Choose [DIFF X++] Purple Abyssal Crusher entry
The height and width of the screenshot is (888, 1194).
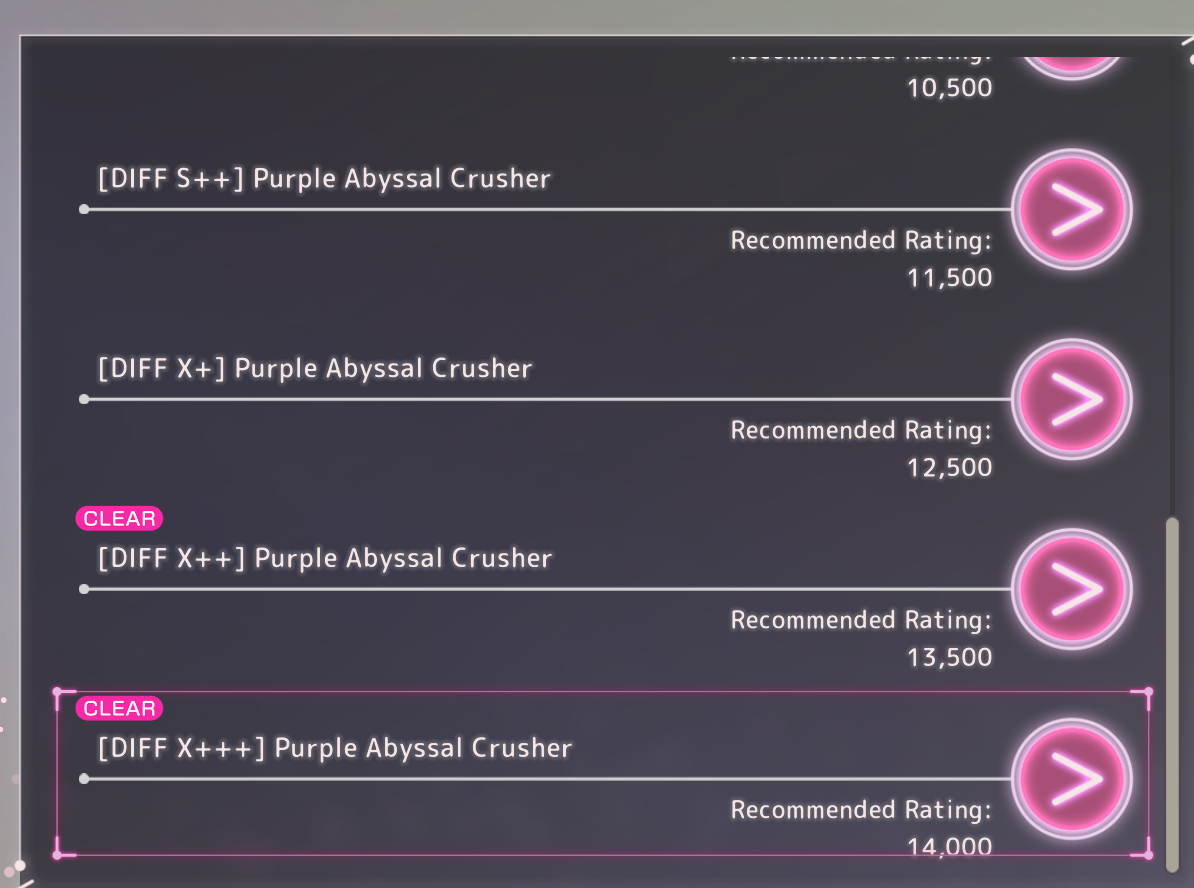pyautogui.click(x=324, y=558)
